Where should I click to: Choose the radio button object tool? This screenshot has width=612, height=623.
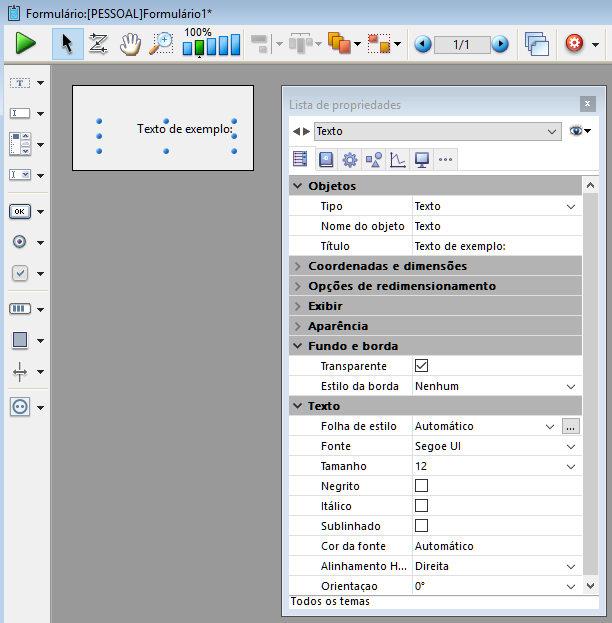20,241
